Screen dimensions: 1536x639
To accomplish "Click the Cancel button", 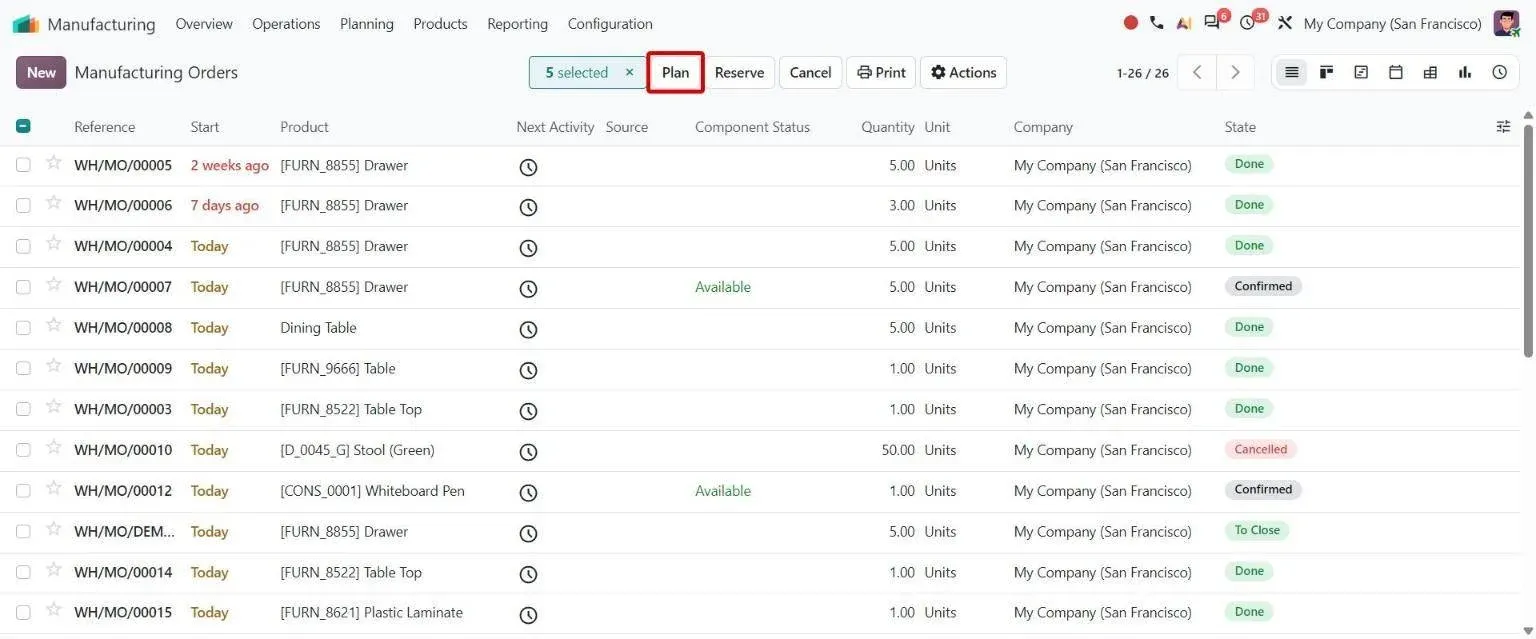I will pyautogui.click(x=810, y=72).
